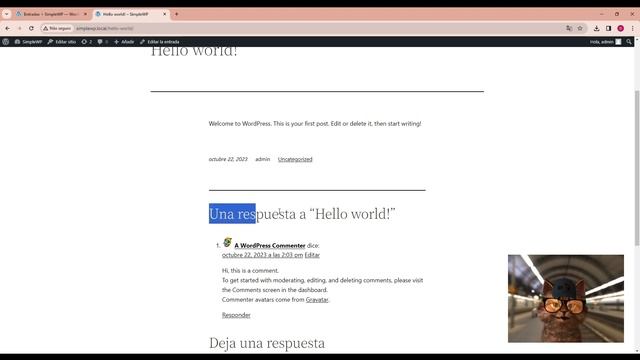Viewport: 640px width, 360px height.
Task: Open A WordPress Commenter author link
Action: coord(270,245)
